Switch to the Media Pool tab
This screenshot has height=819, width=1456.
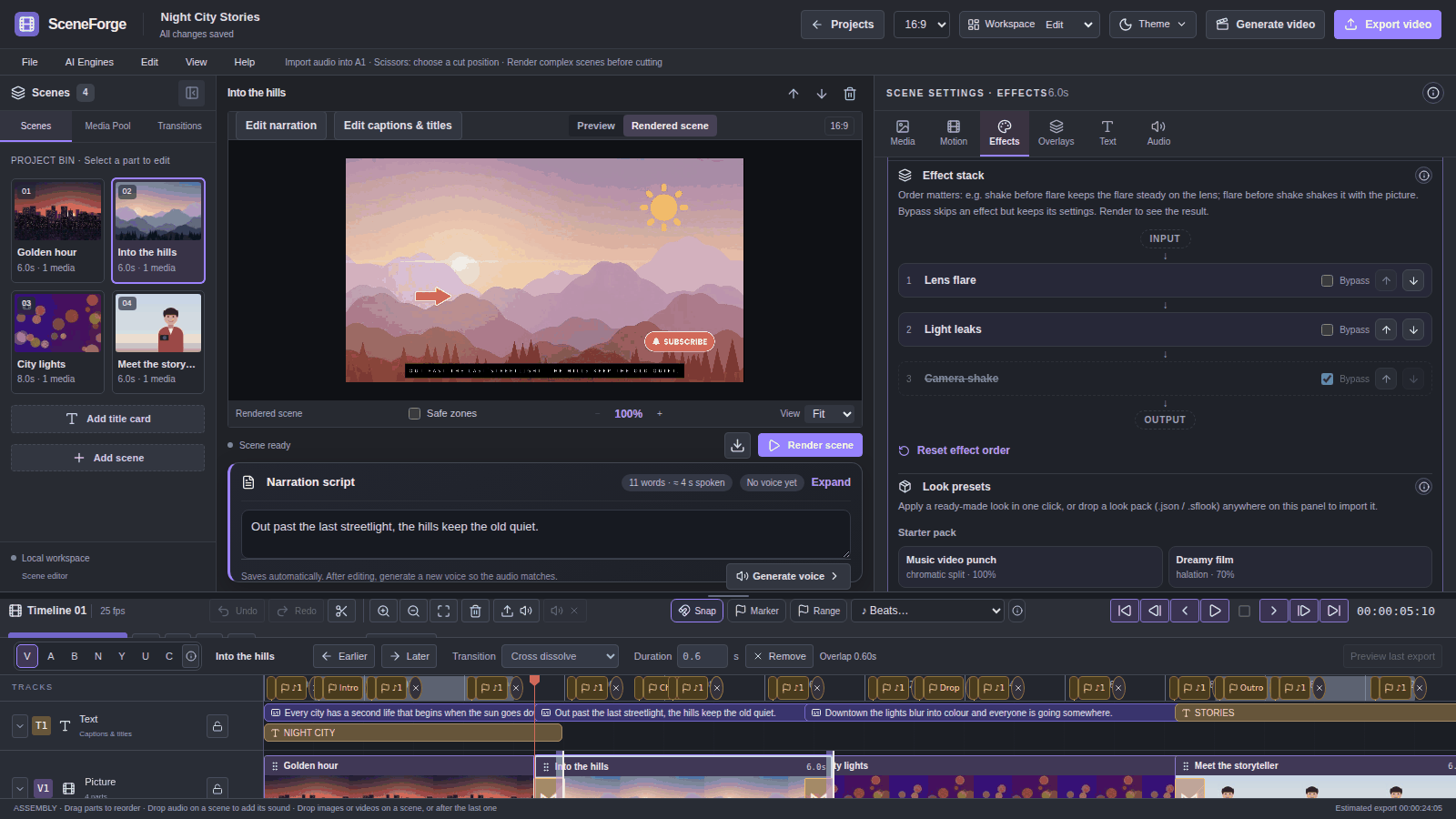(107, 126)
